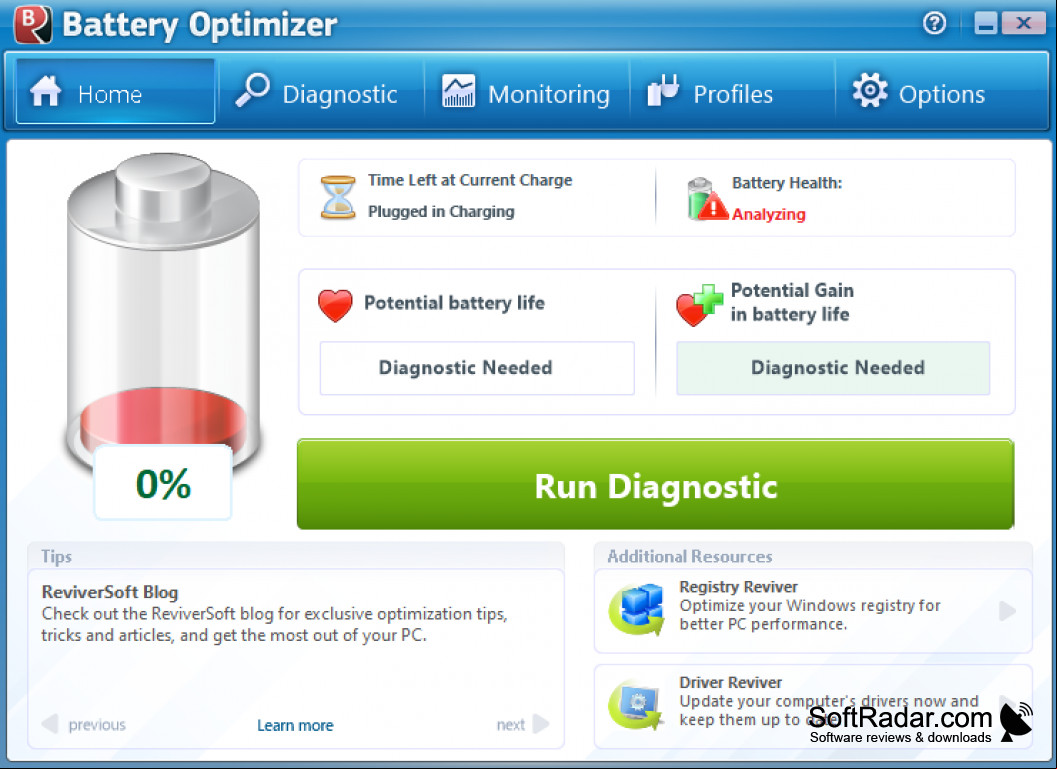Click the Battery Optimizer logo icon
Image resolution: width=1057 pixels, height=769 pixels.
tap(32, 25)
